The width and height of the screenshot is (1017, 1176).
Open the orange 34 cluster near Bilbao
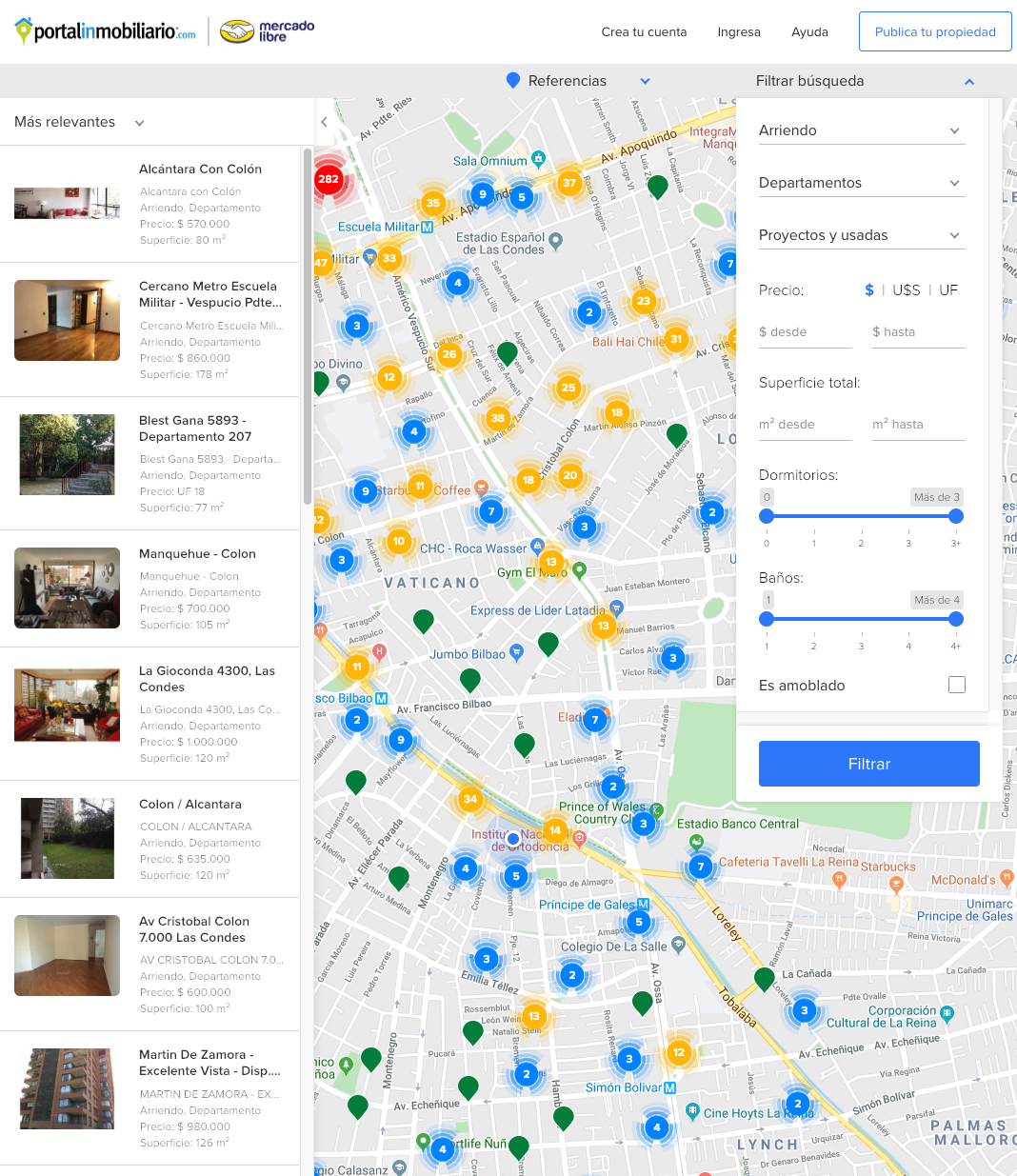click(x=470, y=799)
